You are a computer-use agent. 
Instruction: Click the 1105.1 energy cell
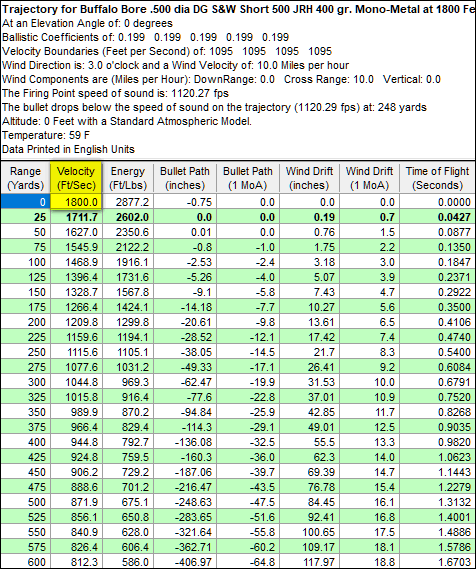point(128,352)
